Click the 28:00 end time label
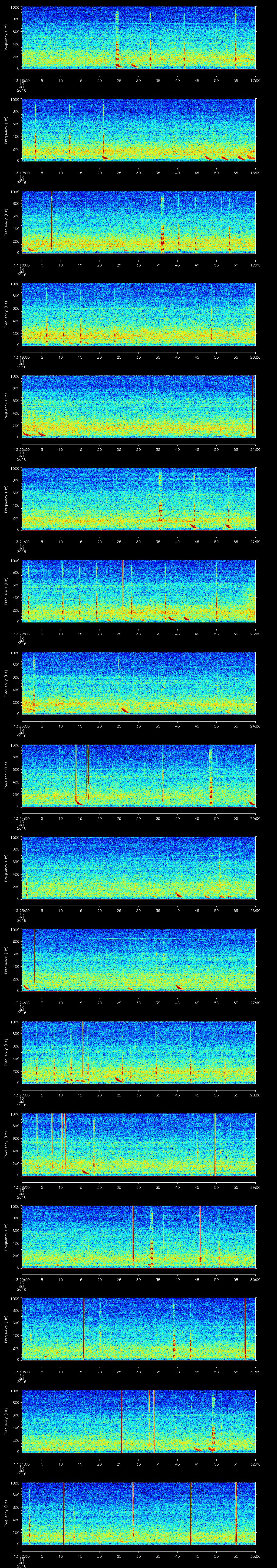 (x=255, y=1095)
